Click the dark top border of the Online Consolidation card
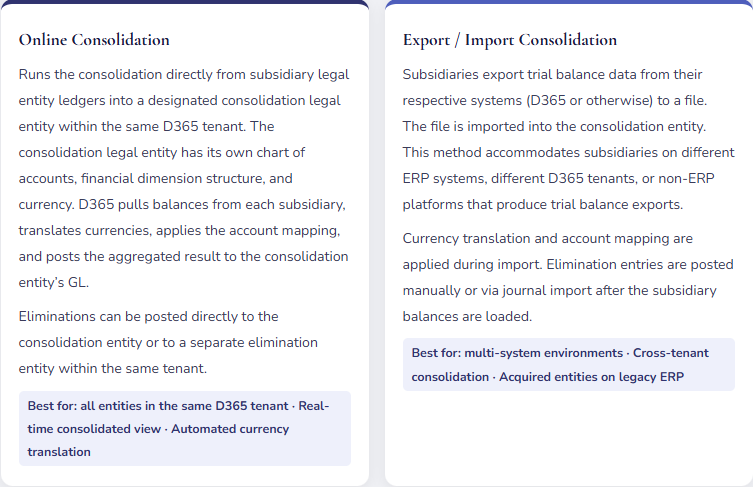 click(184, 3)
